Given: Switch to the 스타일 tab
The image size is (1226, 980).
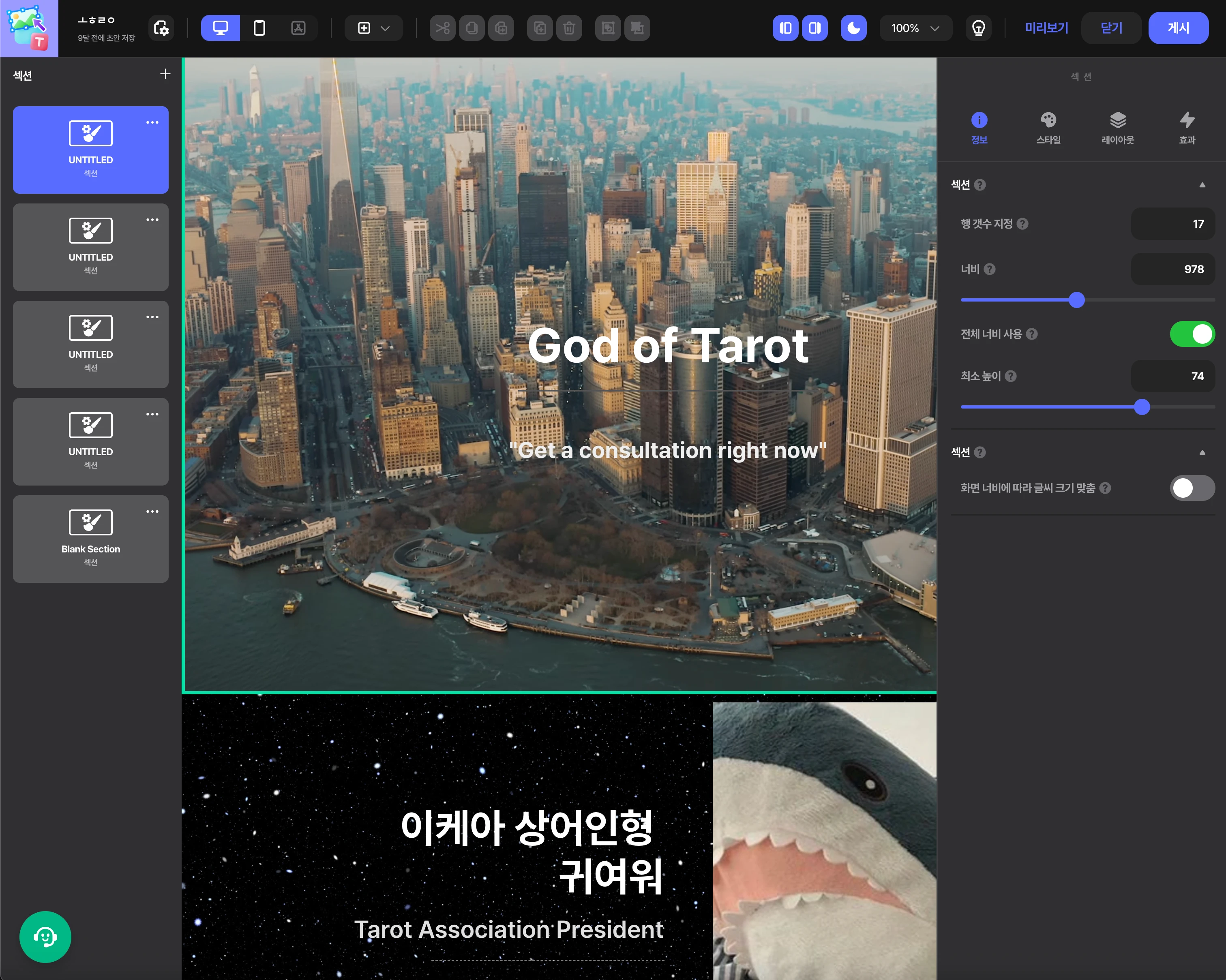Looking at the screenshot, I should pyautogui.click(x=1048, y=128).
